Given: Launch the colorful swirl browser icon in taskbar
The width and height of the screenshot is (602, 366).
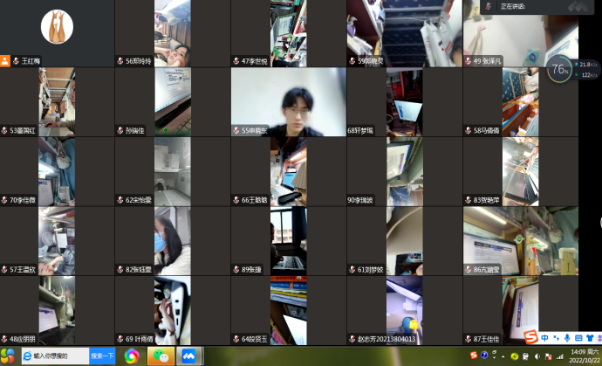Looking at the screenshot, I should tap(132, 356).
